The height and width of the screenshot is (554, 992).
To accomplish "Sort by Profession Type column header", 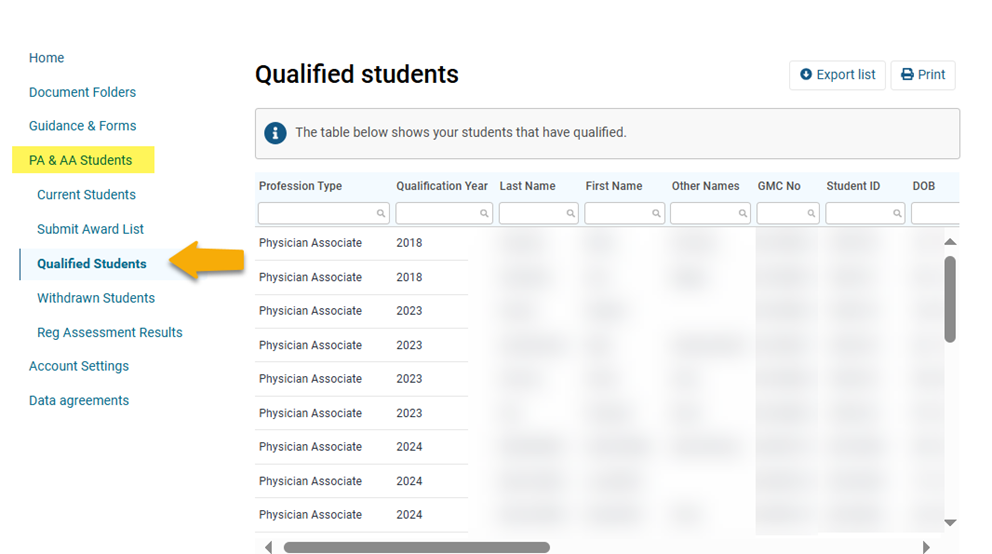I will [x=300, y=186].
